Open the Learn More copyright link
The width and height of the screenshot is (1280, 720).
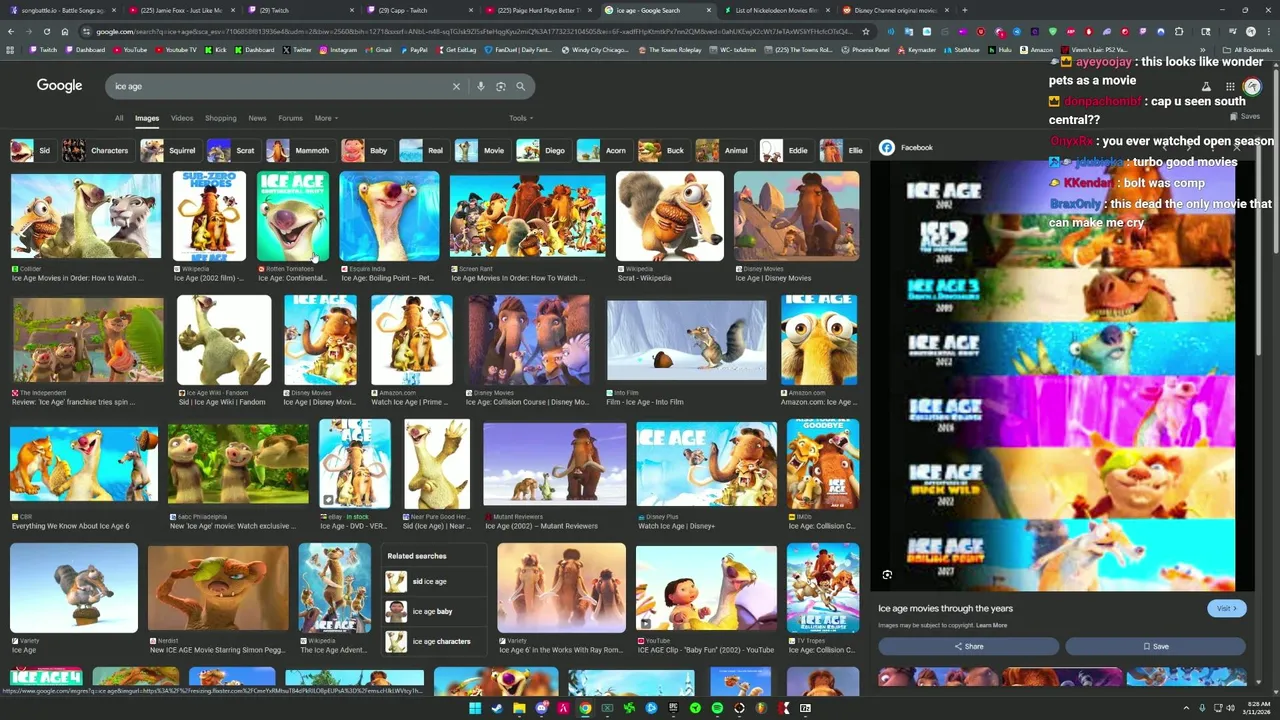992,625
